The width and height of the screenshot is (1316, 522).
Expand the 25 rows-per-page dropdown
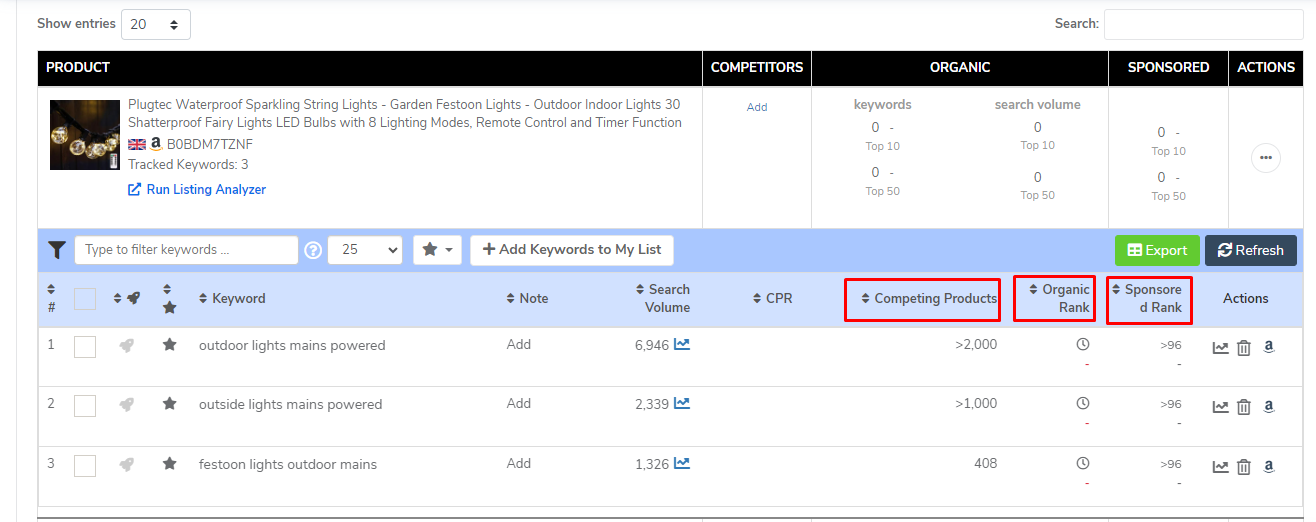click(x=365, y=250)
